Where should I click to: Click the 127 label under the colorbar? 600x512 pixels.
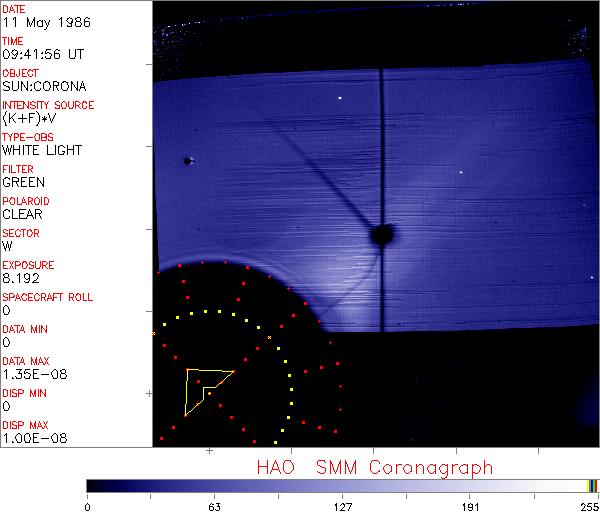(342, 505)
